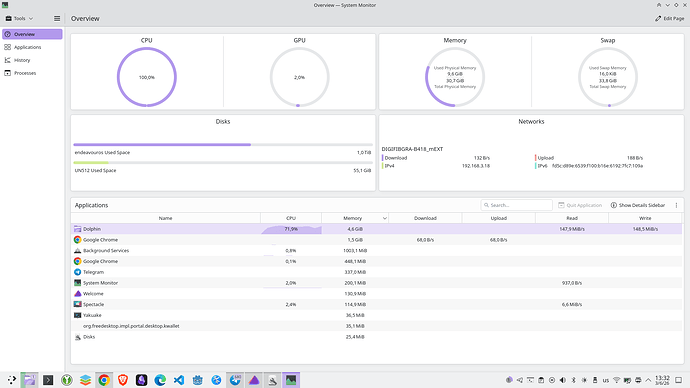Viewport: 690px width, 388px height.
Task: Click the System Monitor row icon
Action: point(77,283)
